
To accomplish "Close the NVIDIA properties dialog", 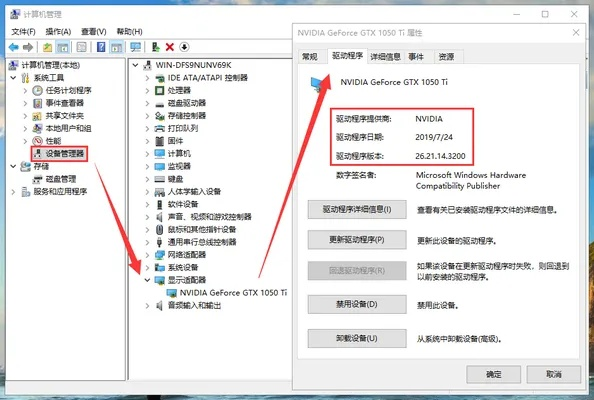I will pyautogui.click(x=576, y=33).
